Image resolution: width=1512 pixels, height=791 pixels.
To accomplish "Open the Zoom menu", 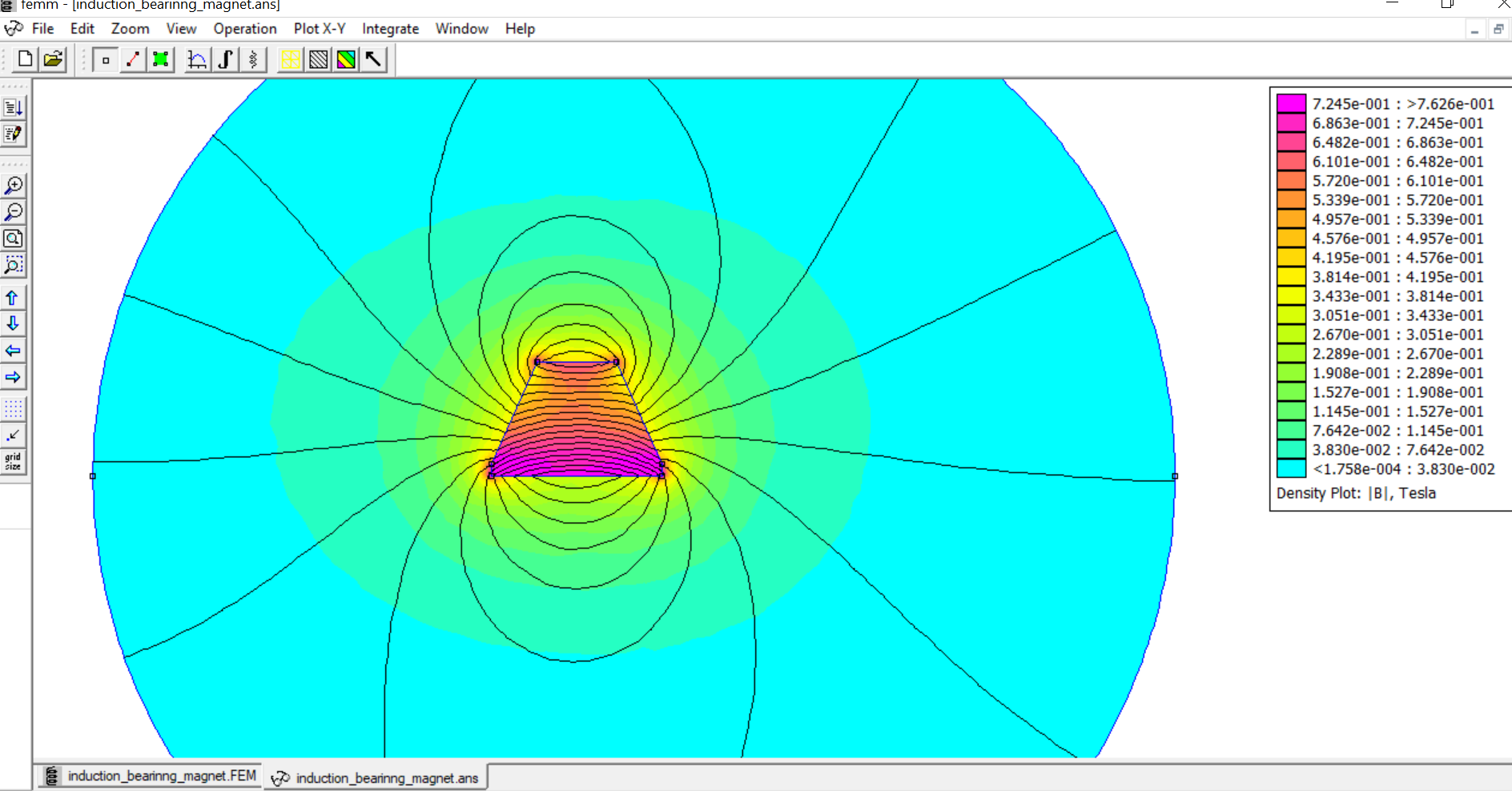I will point(131,29).
